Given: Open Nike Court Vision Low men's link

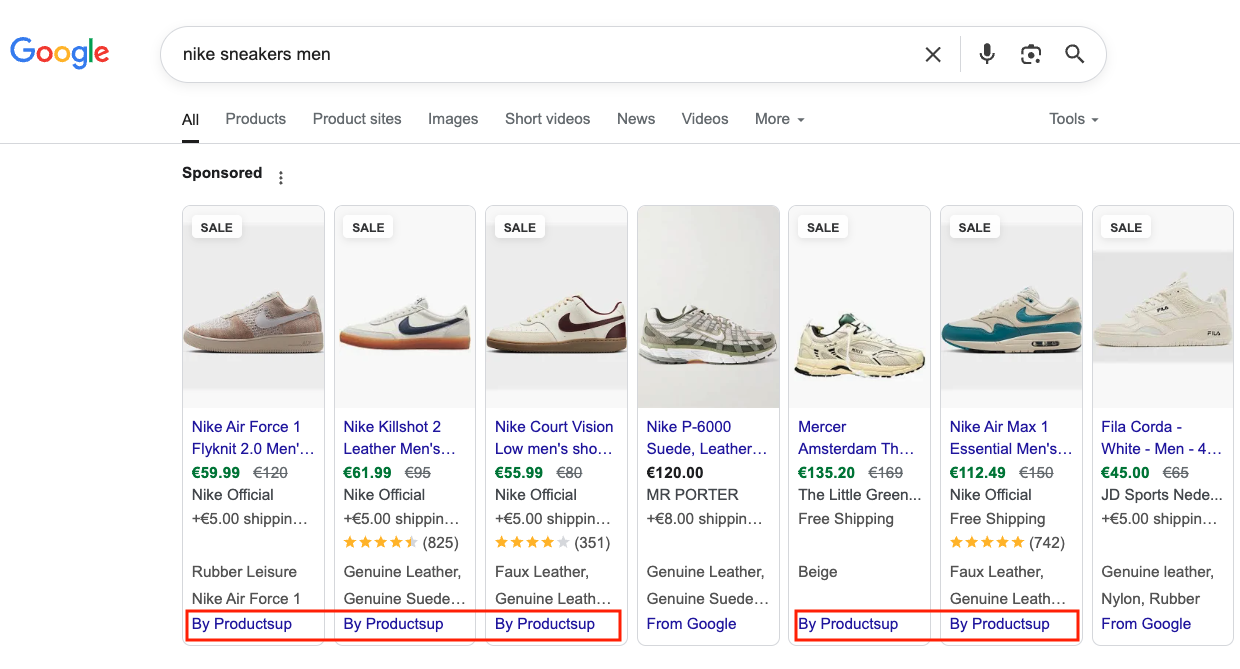Looking at the screenshot, I should coord(554,438).
